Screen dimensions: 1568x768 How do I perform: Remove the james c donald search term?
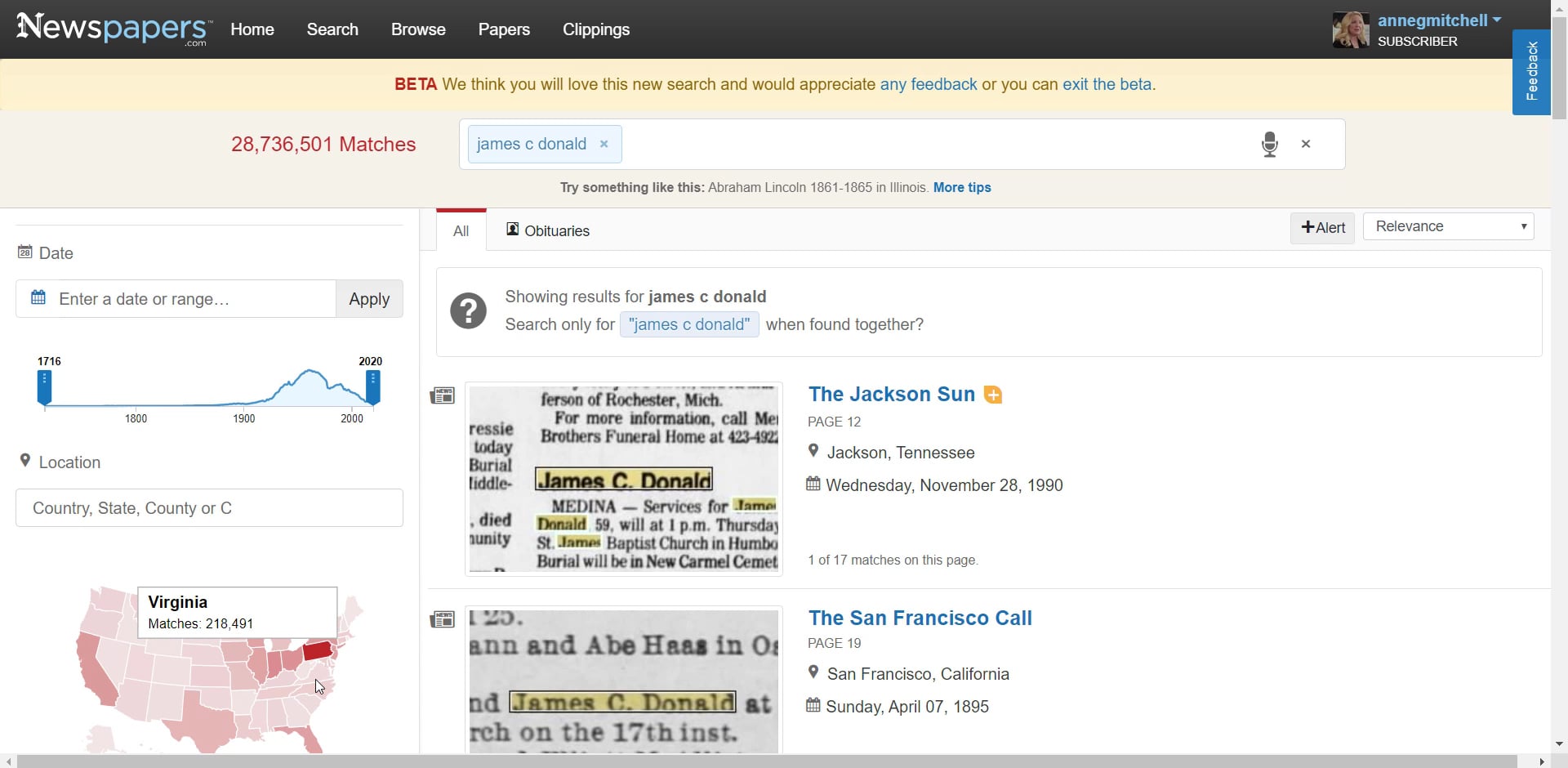[x=604, y=144]
